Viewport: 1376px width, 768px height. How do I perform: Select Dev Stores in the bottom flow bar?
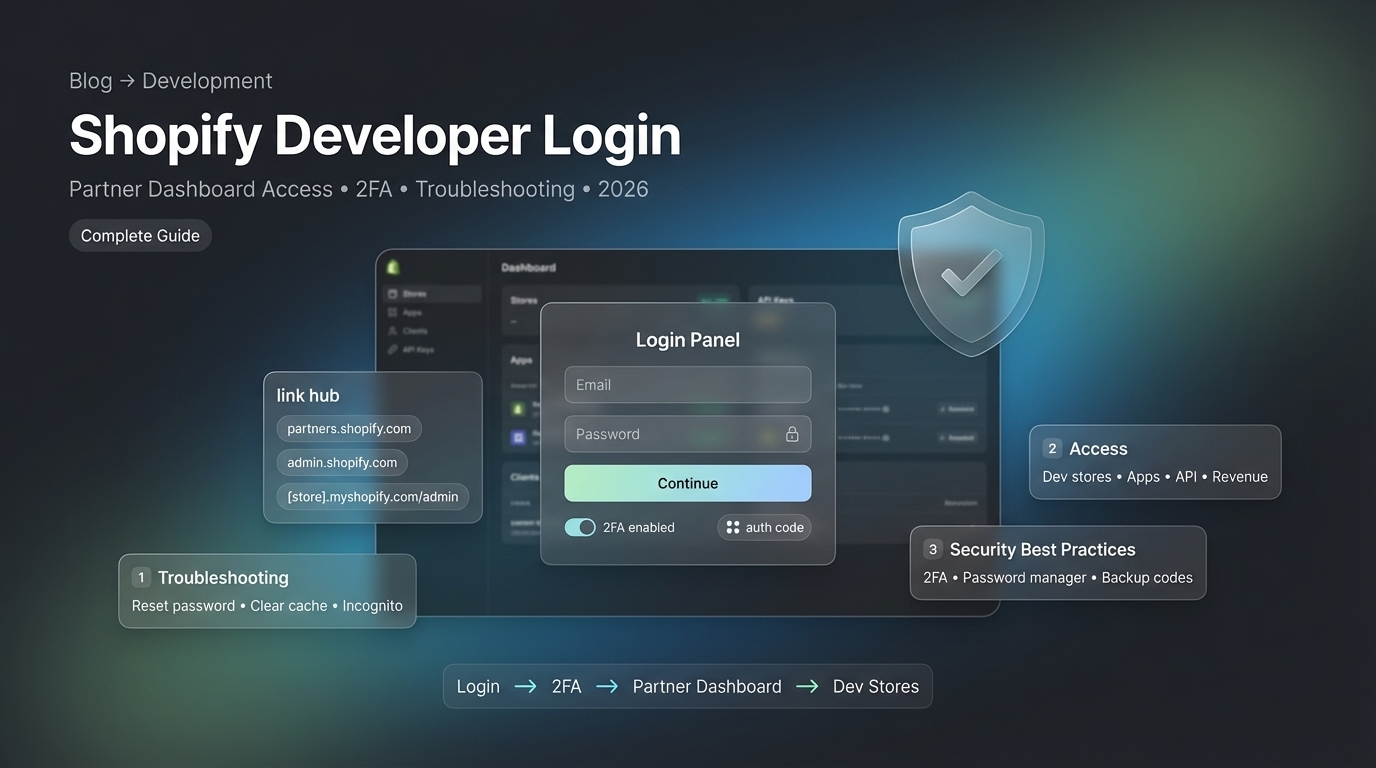point(875,686)
